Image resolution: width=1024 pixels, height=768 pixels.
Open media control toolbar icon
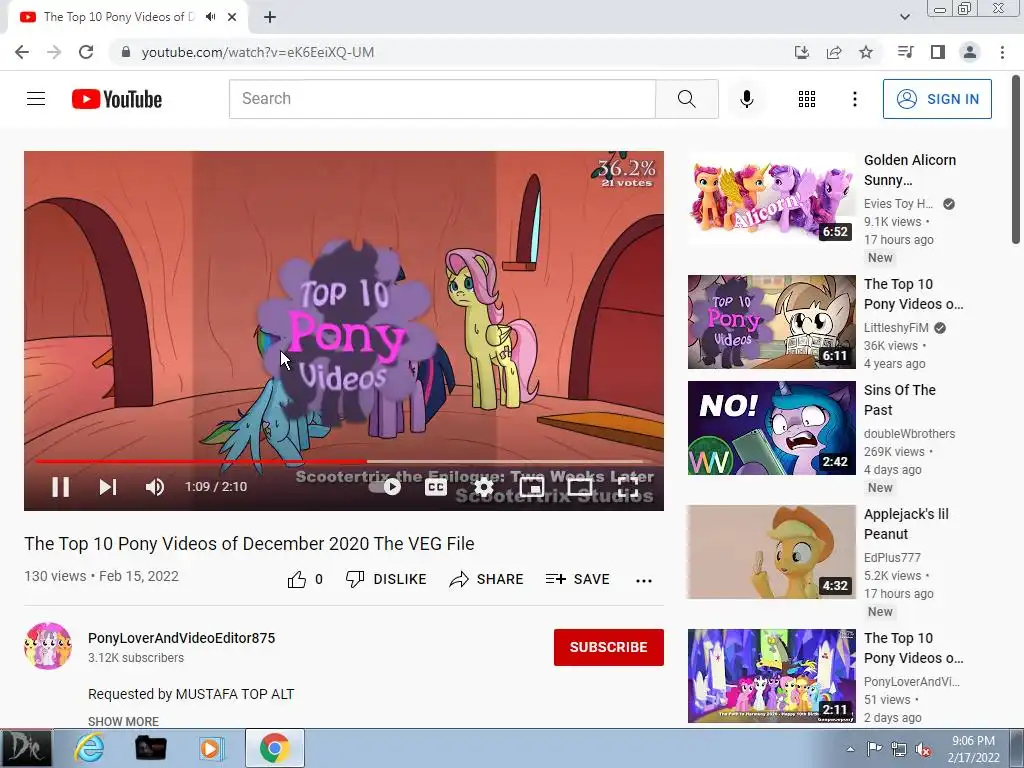pos(905,52)
